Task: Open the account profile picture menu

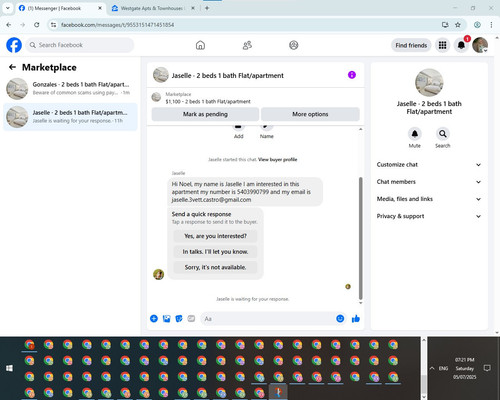Action: coord(480,45)
